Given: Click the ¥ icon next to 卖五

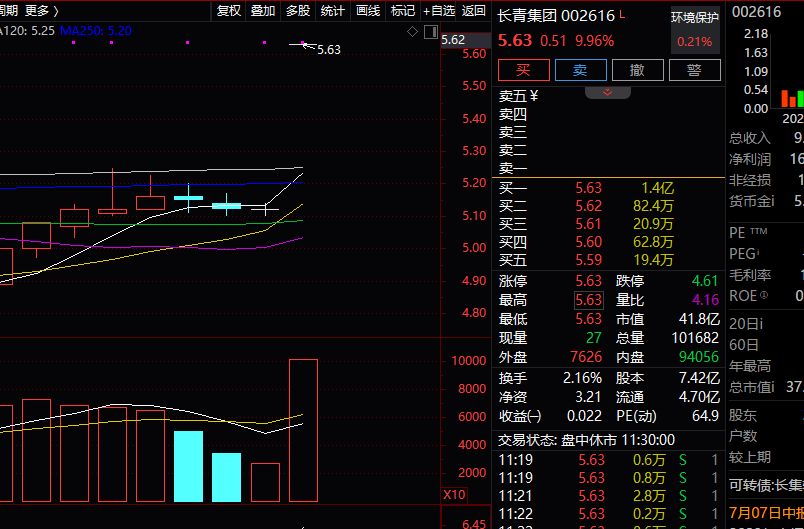Looking at the screenshot, I should tap(534, 95).
